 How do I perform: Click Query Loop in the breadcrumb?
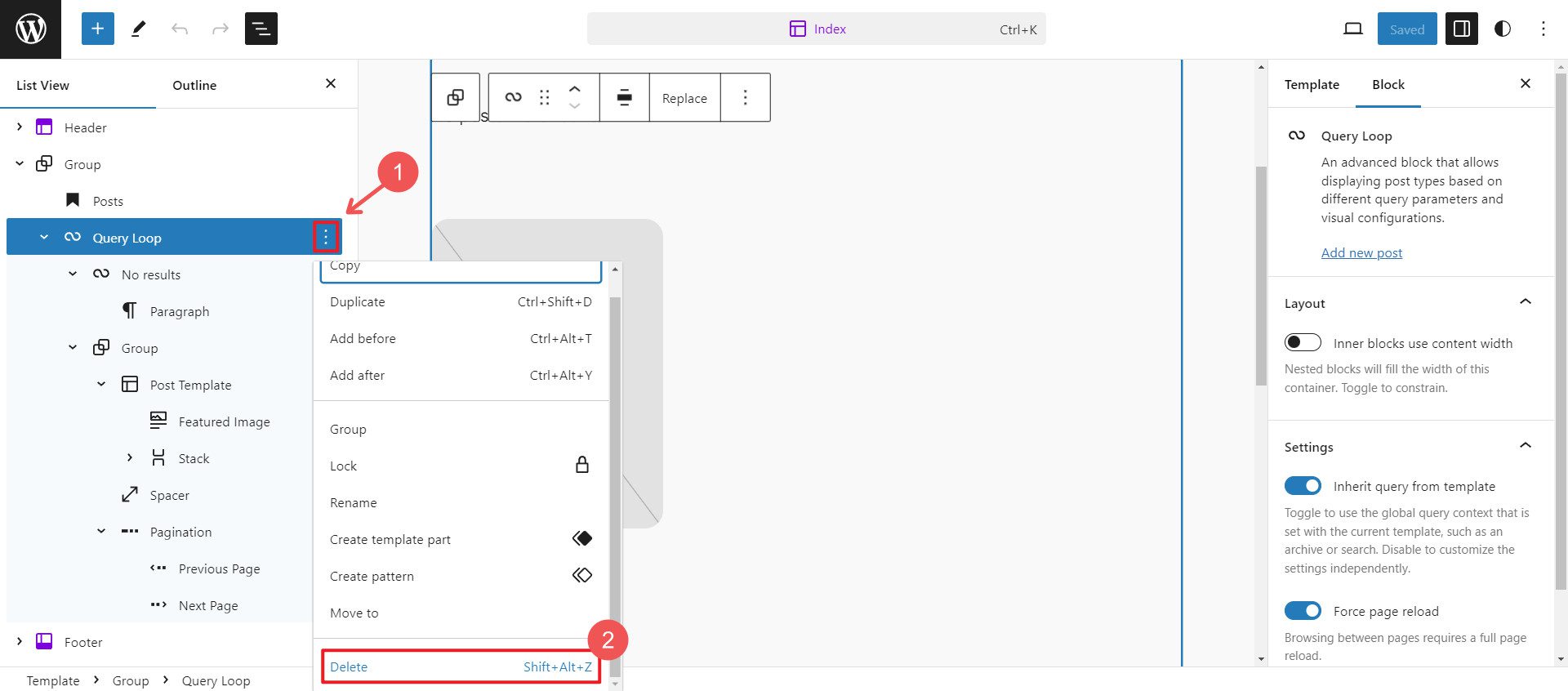(216, 680)
